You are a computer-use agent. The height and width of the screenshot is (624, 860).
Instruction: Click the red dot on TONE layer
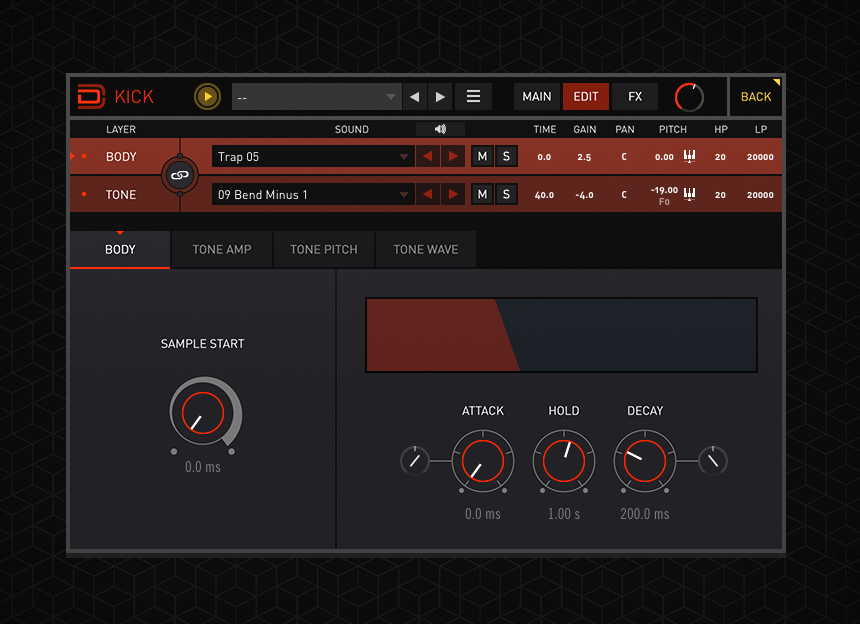(84, 194)
